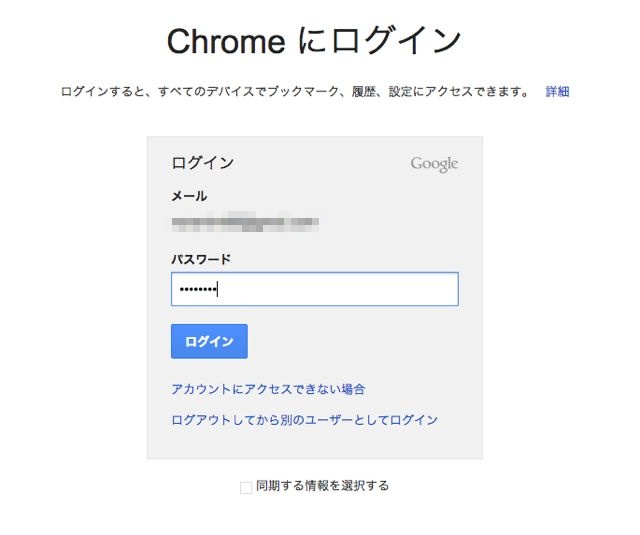Click the Chrome にログイン page title
The height and width of the screenshot is (535, 640).
314,40
